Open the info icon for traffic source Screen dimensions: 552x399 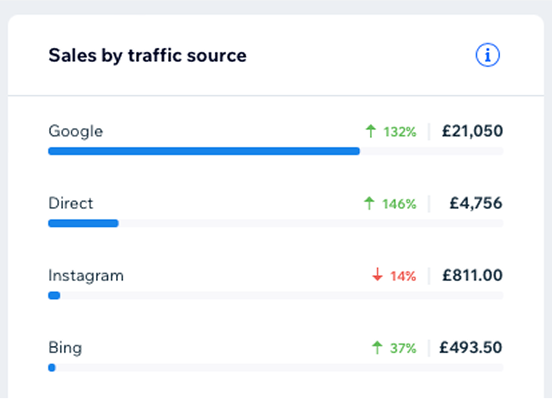[x=488, y=55]
